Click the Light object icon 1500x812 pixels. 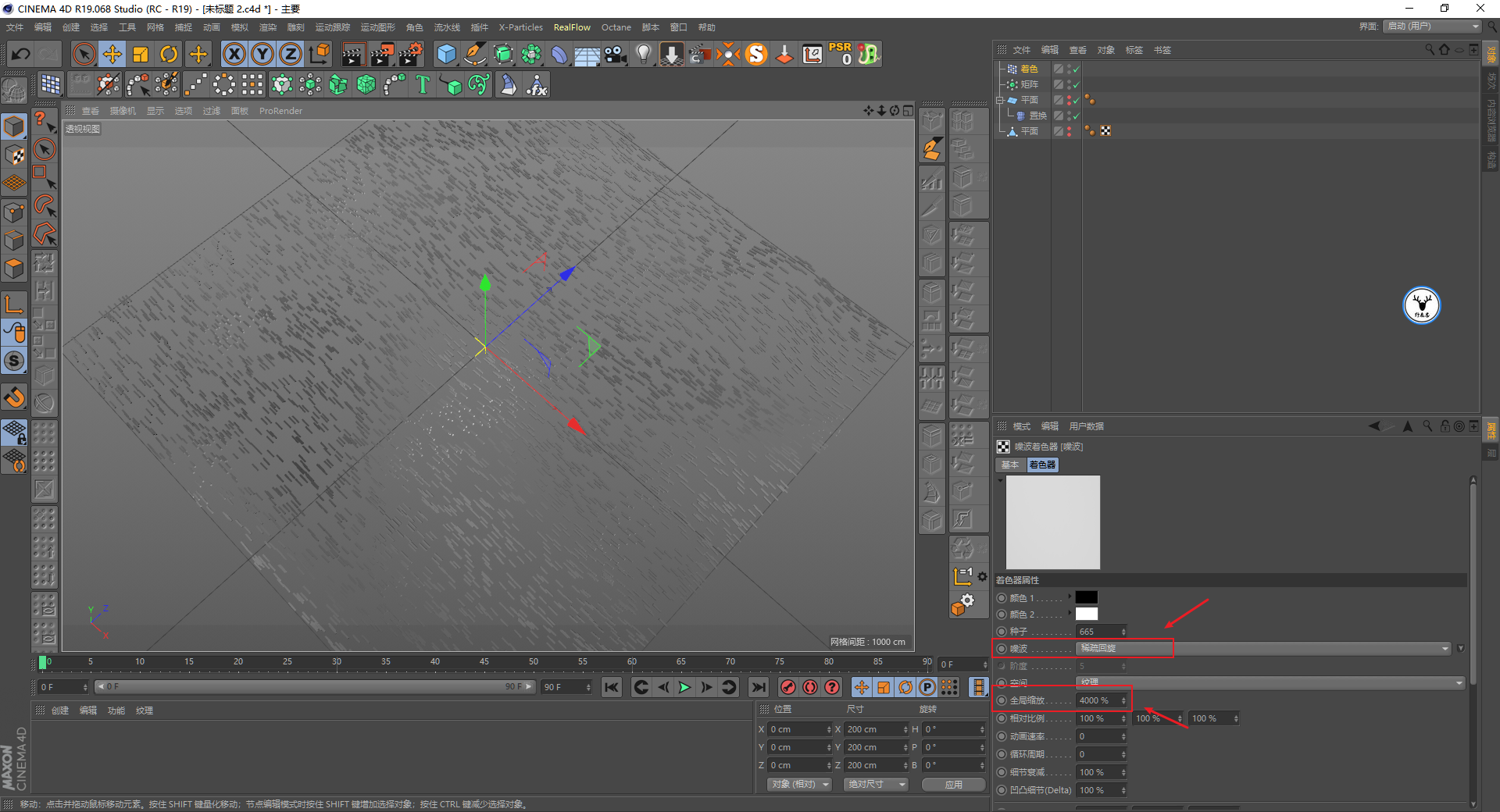pos(644,54)
